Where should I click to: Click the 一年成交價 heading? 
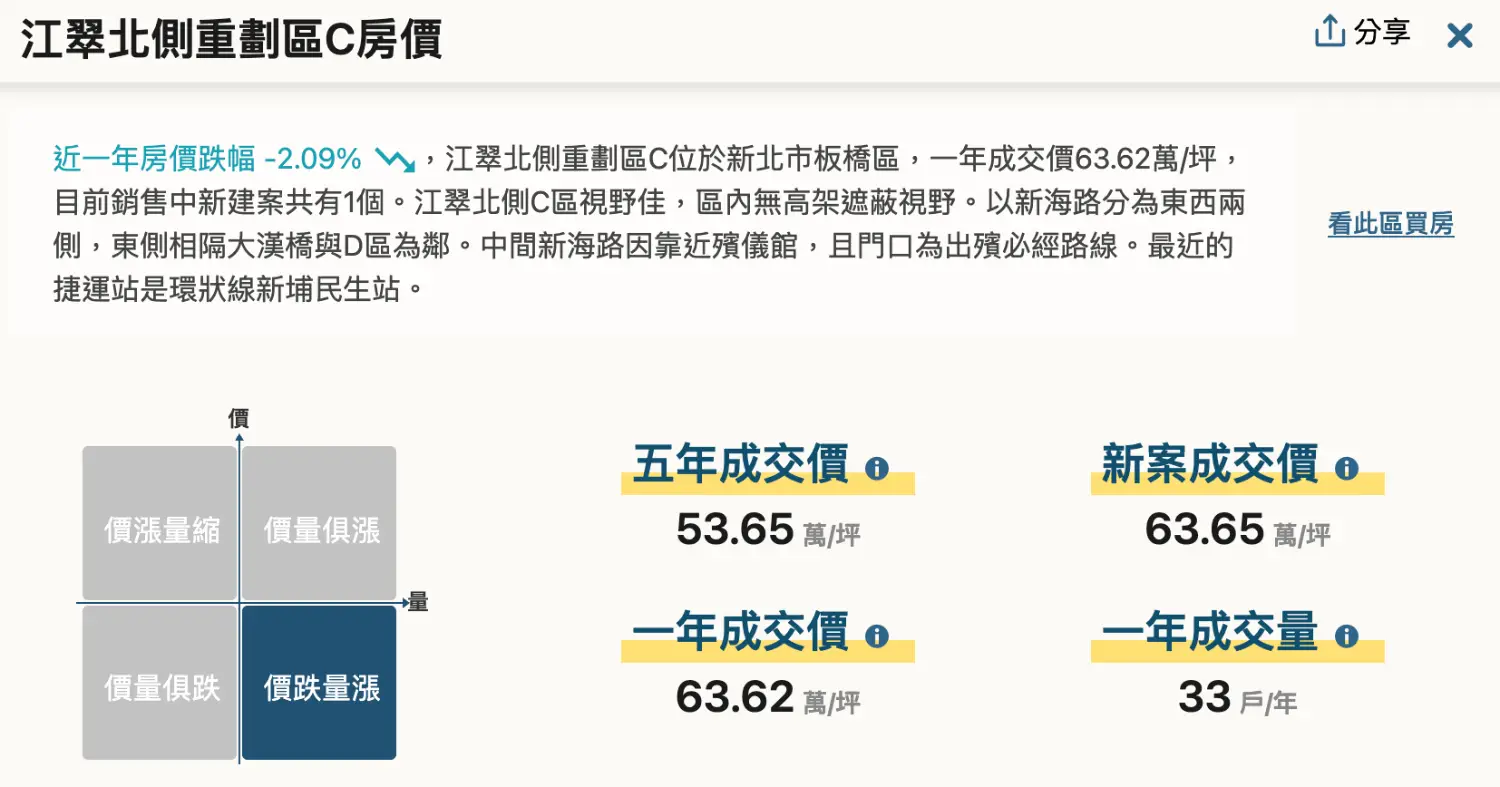[x=740, y=633]
